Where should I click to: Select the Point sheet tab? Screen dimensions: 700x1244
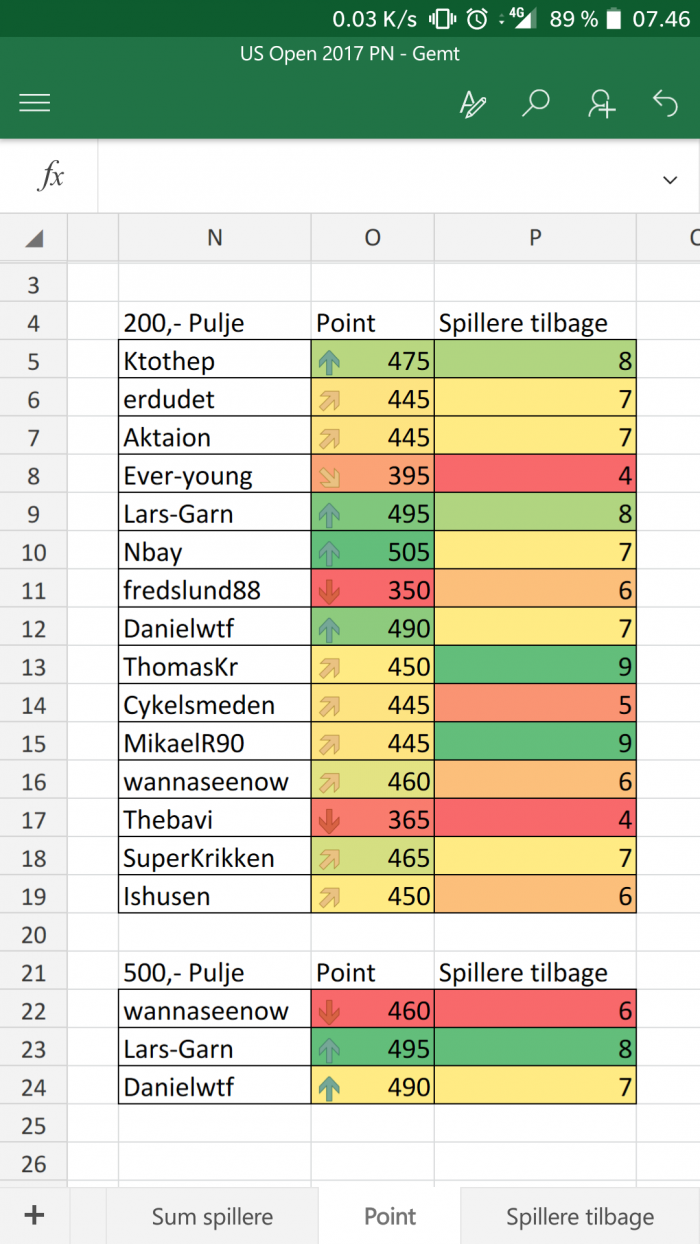(x=390, y=1216)
